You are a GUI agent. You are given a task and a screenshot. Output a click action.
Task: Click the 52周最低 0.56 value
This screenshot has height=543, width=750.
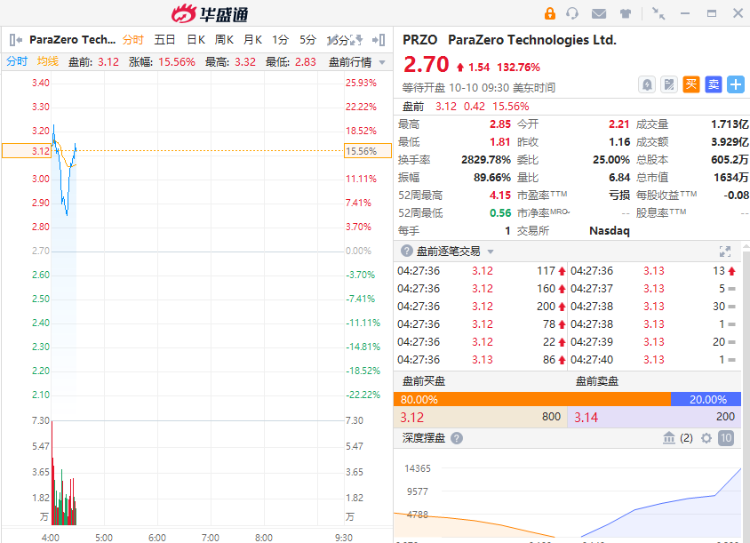click(x=500, y=213)
